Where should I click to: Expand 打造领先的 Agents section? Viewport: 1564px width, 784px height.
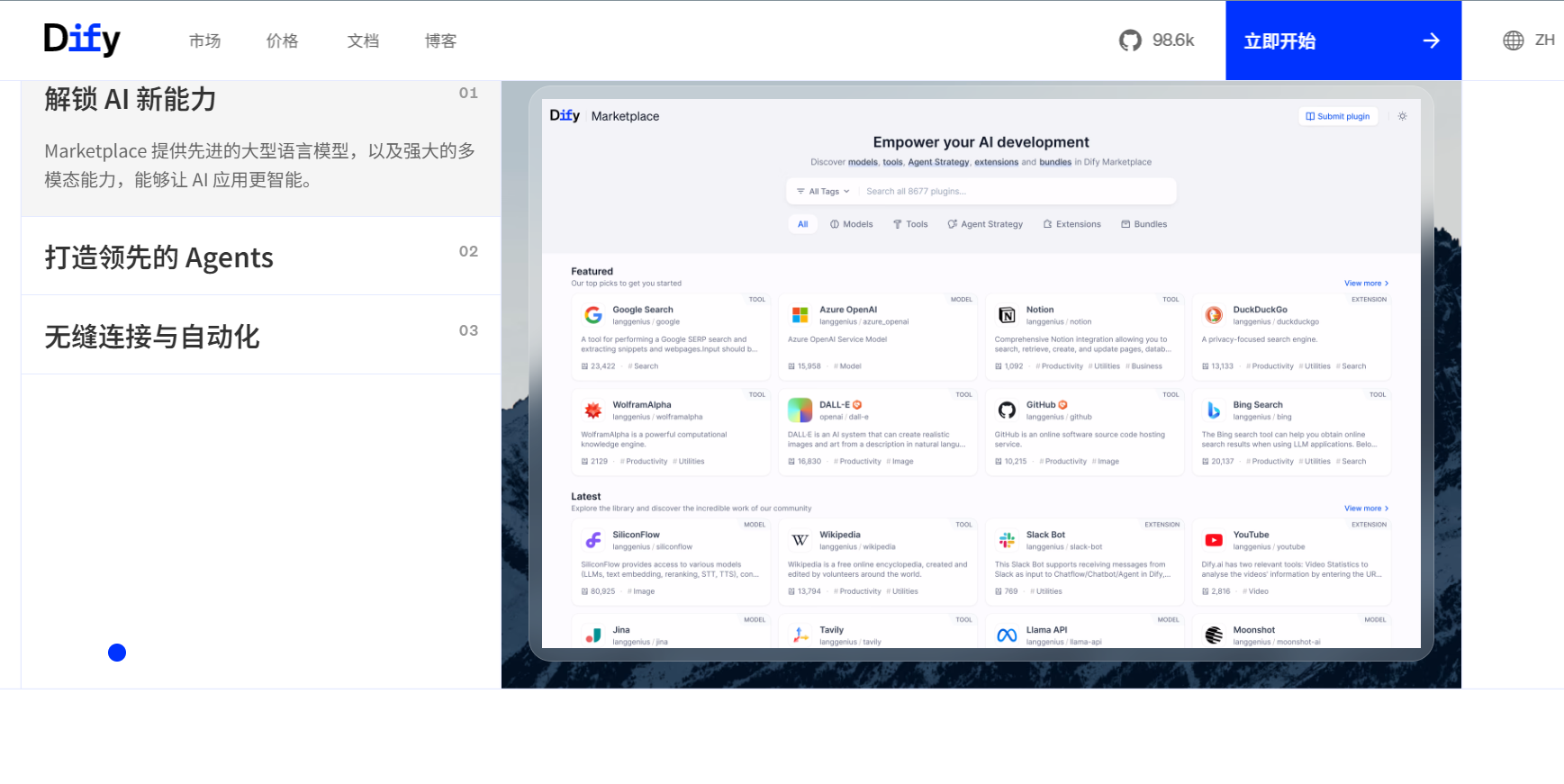[x=261, y=257]
